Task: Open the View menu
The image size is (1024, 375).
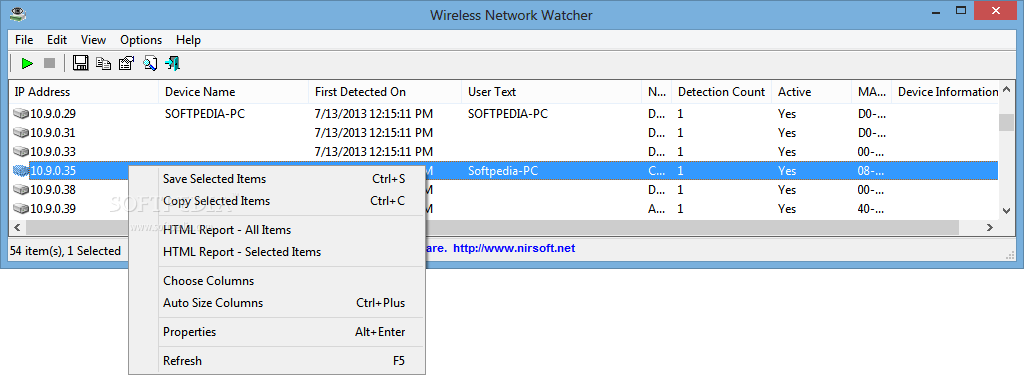Action: tap(93, 40)
